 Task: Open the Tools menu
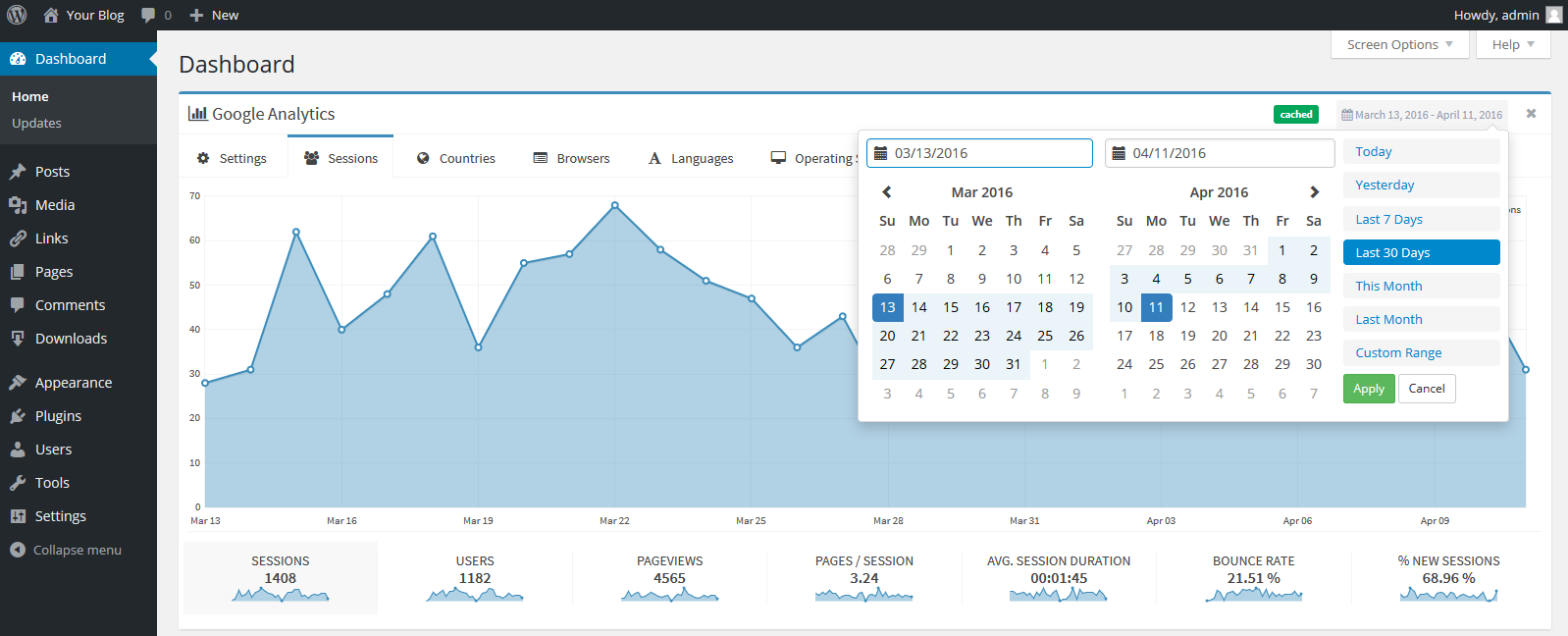tap(78, 483)
